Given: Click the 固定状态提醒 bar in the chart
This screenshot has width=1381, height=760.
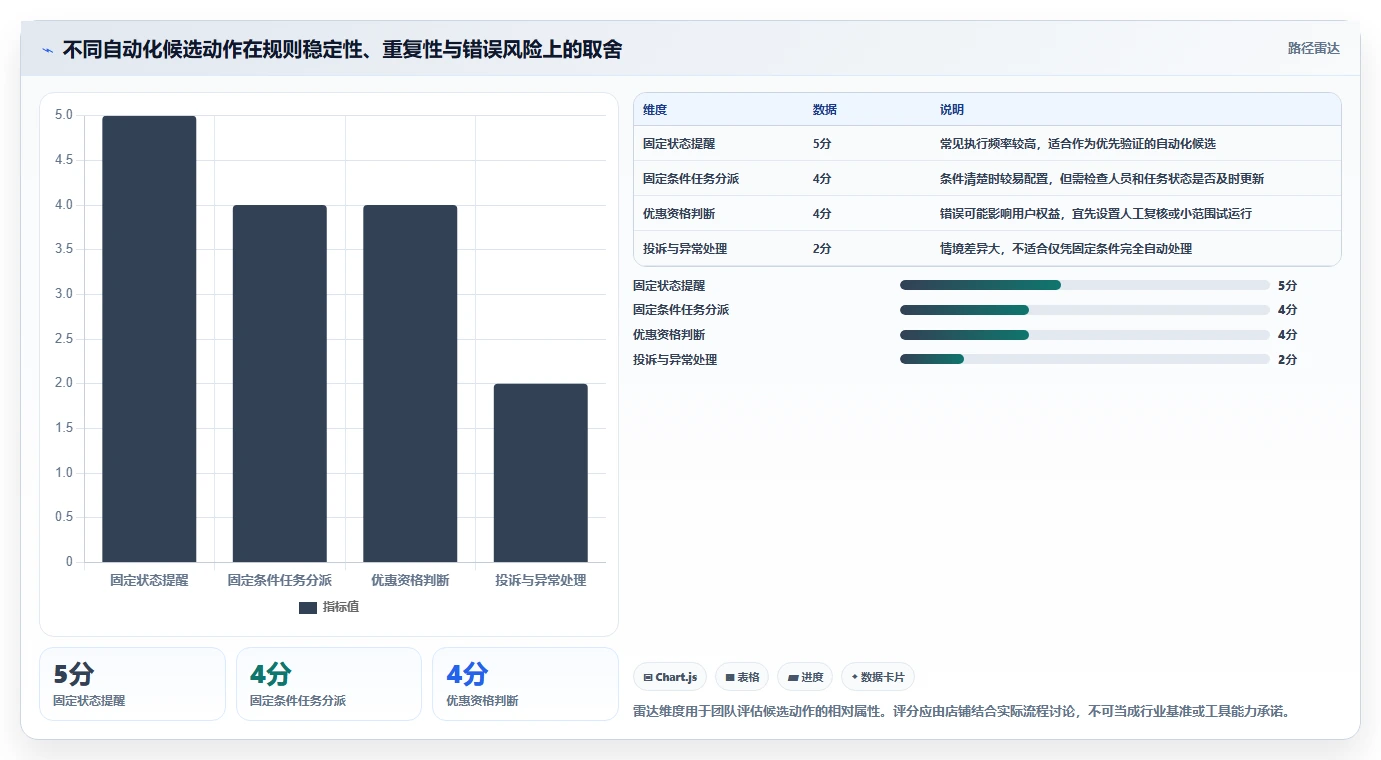Looking at the screenshot, I should (149, 339).
